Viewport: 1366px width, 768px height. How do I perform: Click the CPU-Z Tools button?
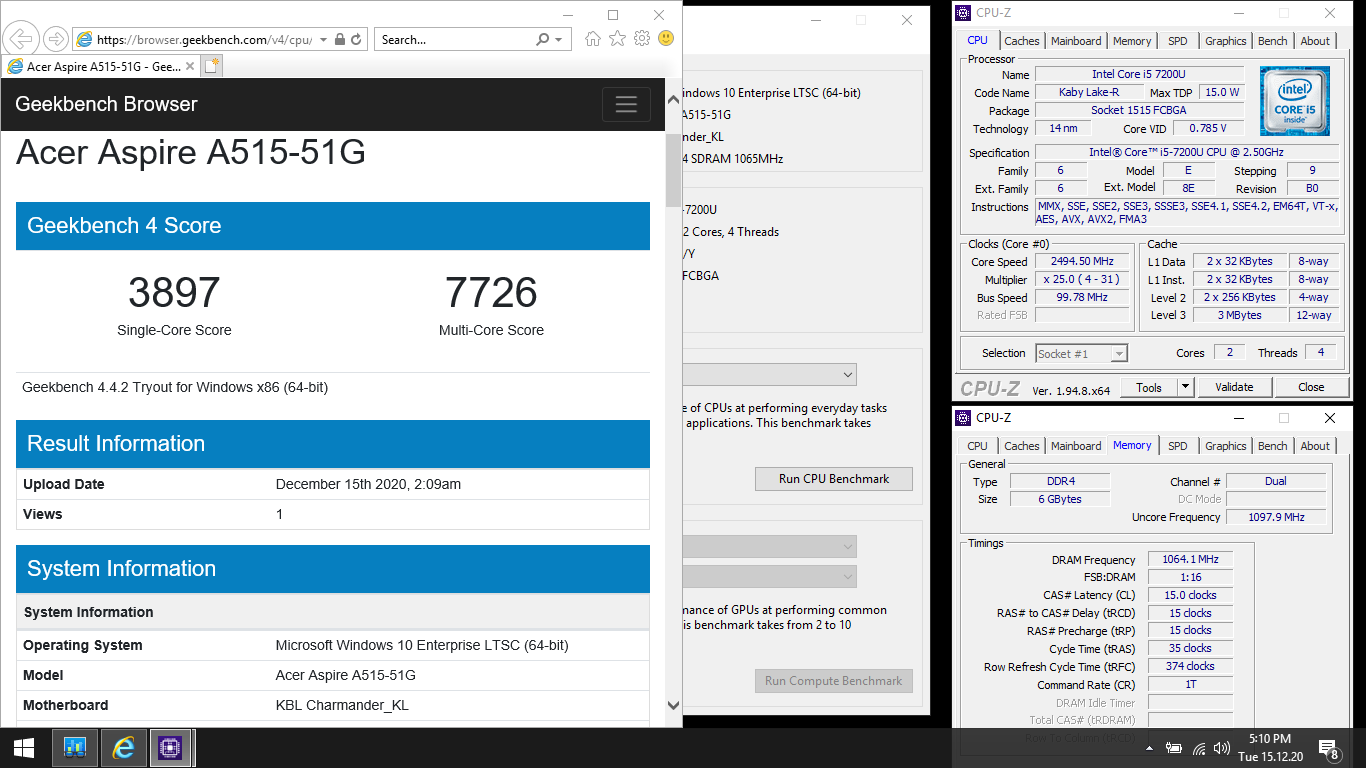[x=1149, y=387]
